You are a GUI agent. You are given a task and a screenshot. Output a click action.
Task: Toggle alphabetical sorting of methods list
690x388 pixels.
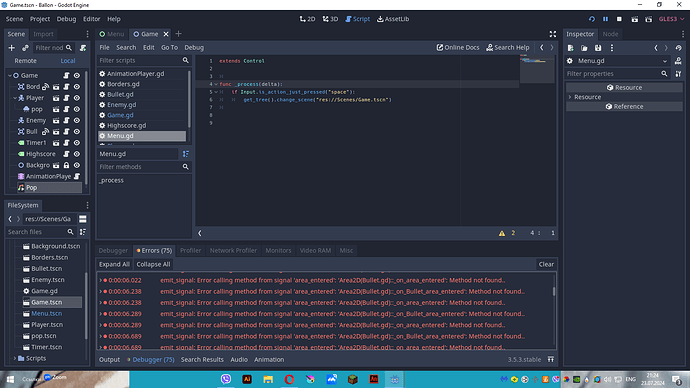click(186, 154)
